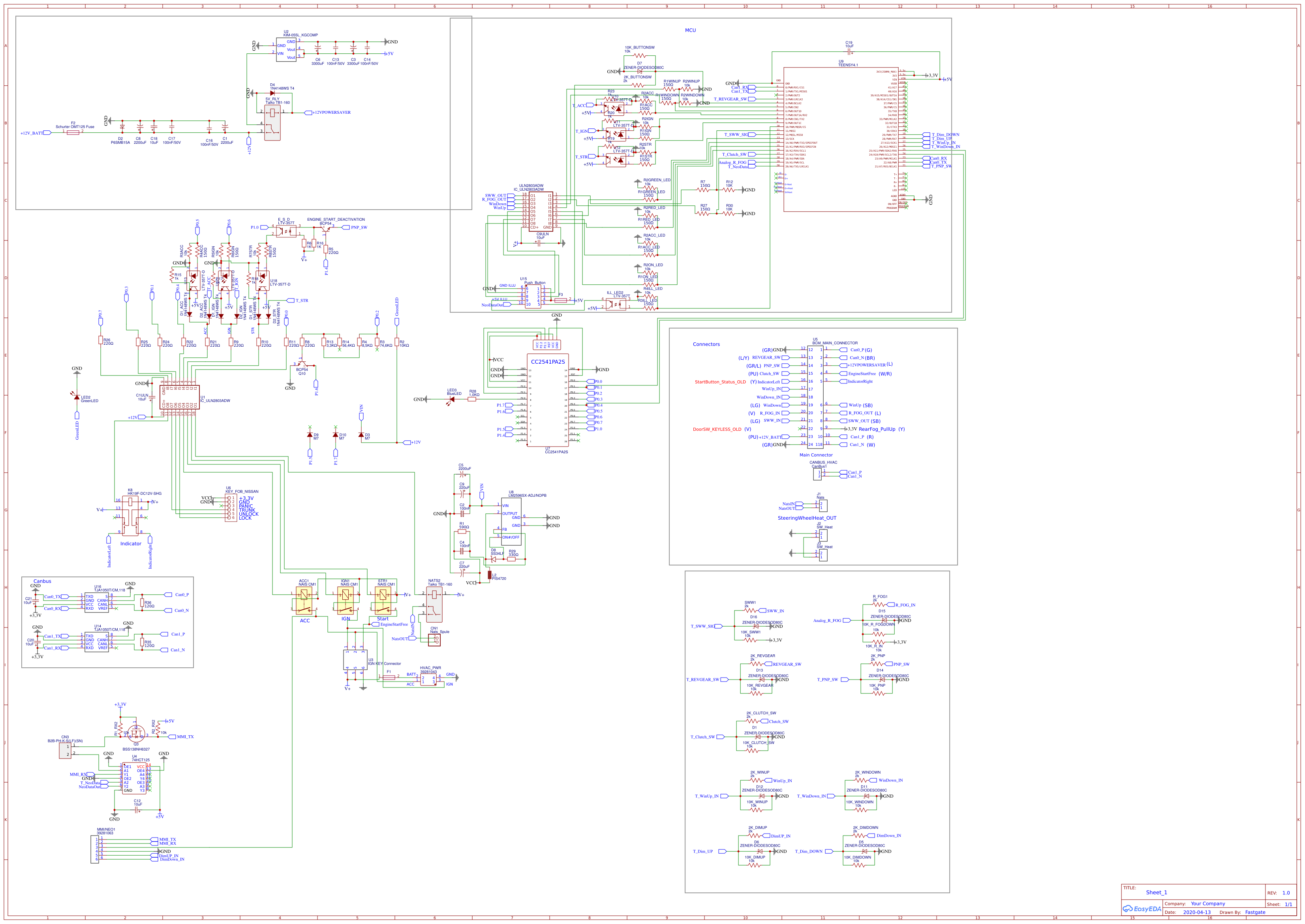1305x924 pixels.
Task: Select the MCU section label
Action: click(x=691, y=30)
